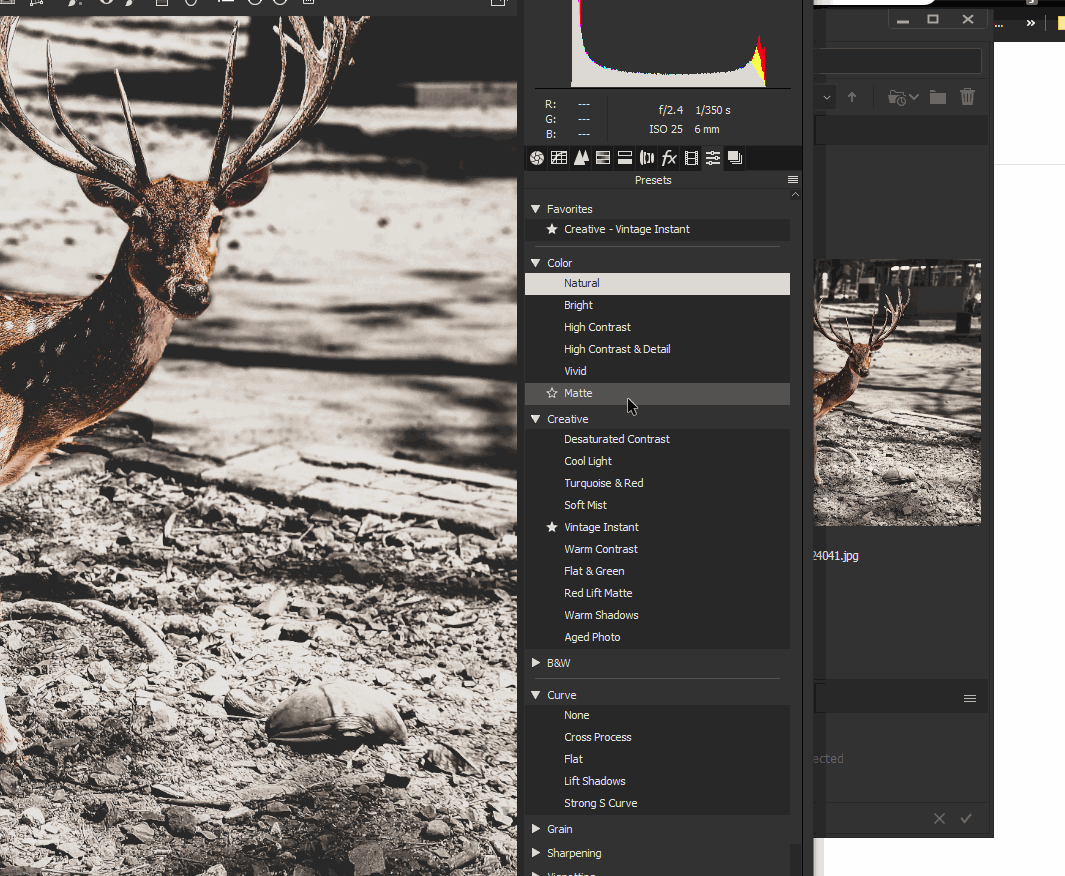Toggle the filled star on Vintage Instant
Viewport: 1065px width, 876px height.
[x=552, y=527]
